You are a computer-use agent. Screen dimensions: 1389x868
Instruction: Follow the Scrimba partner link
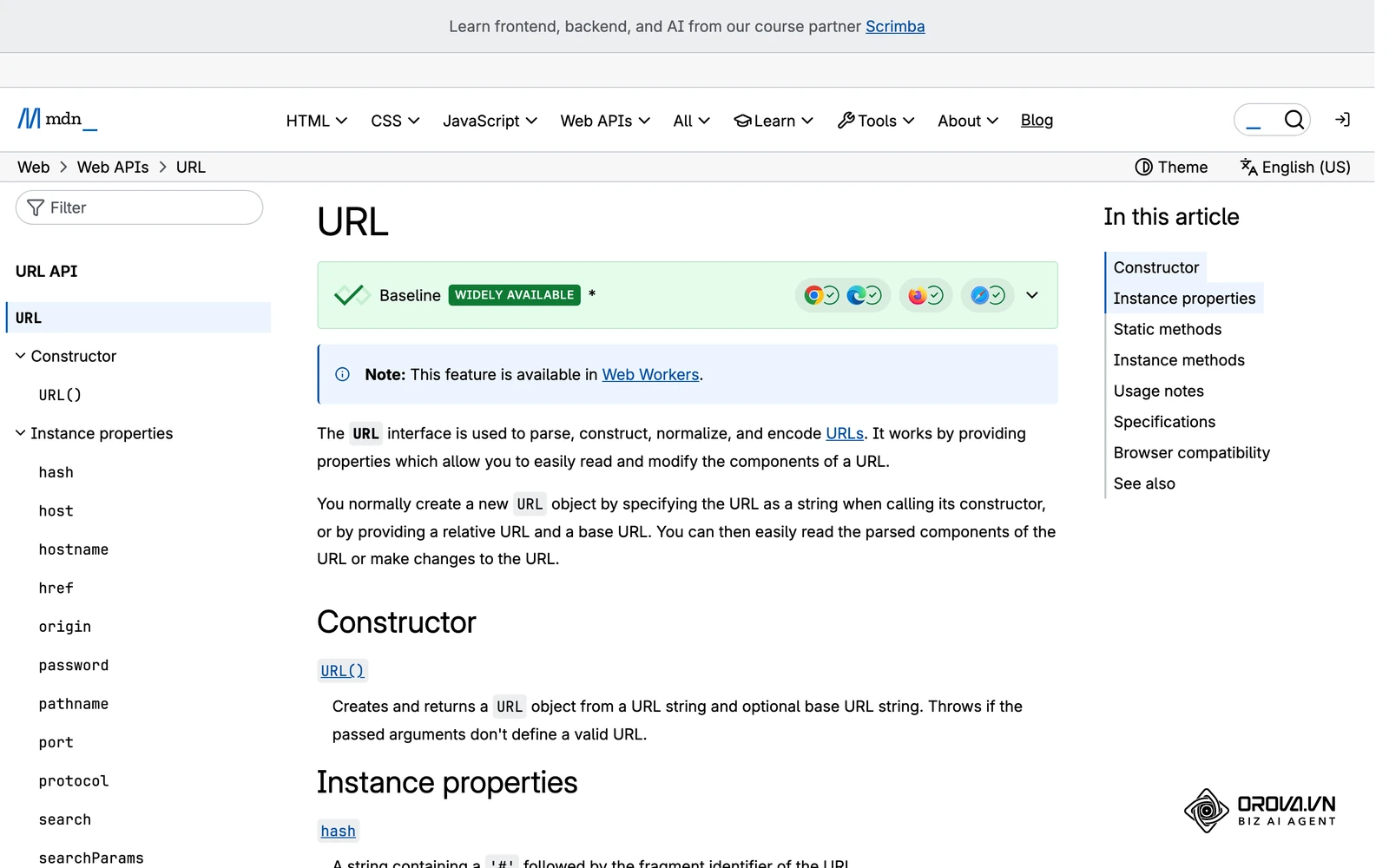(895, 26)
